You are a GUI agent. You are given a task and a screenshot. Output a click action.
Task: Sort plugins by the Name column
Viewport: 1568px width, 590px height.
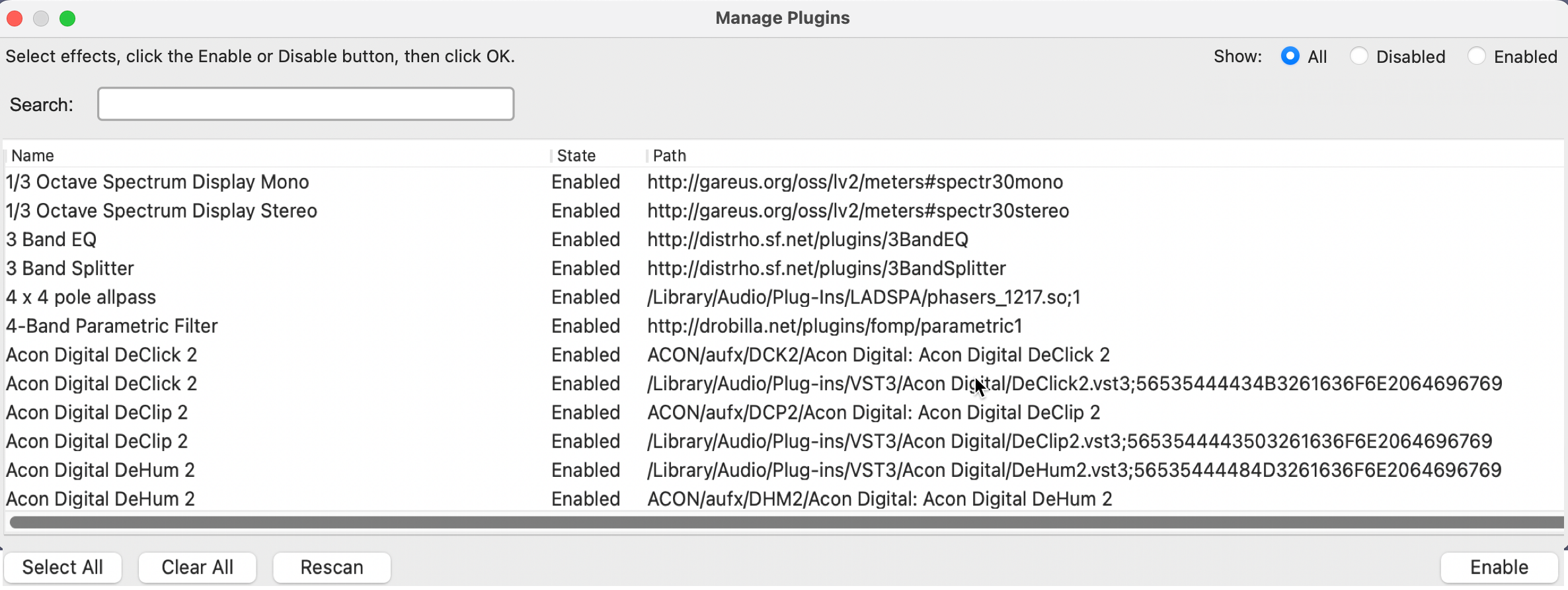point(33,155)
